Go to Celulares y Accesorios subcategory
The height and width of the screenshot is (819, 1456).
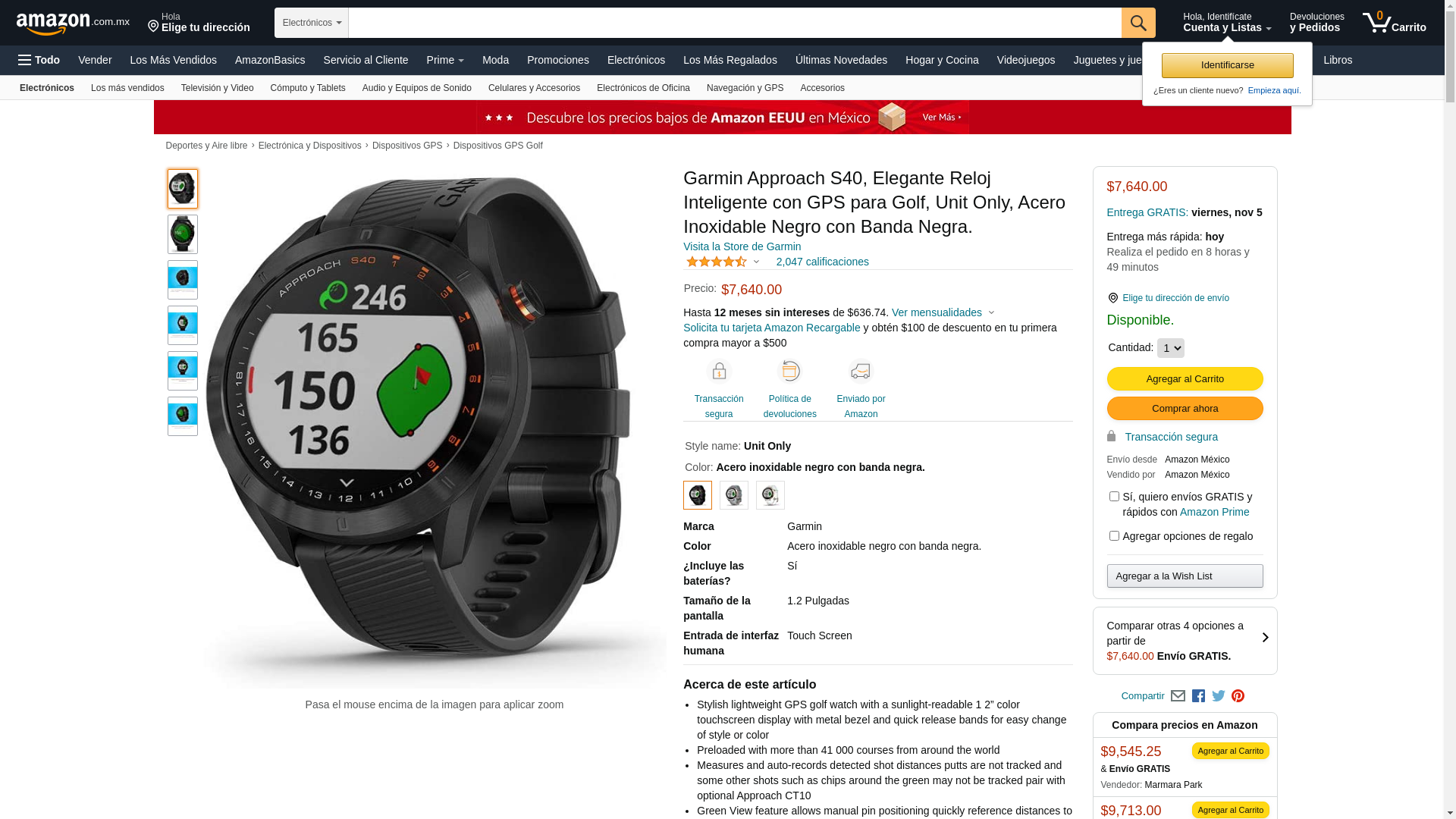534,88
